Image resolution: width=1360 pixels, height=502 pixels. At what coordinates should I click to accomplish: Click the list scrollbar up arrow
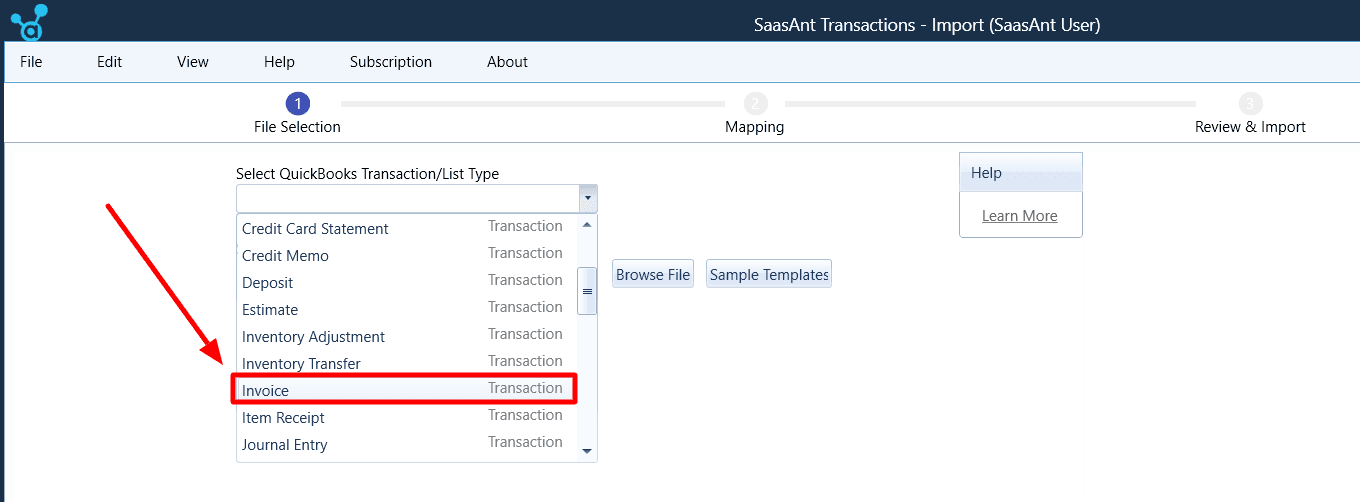tap(588, 224)
